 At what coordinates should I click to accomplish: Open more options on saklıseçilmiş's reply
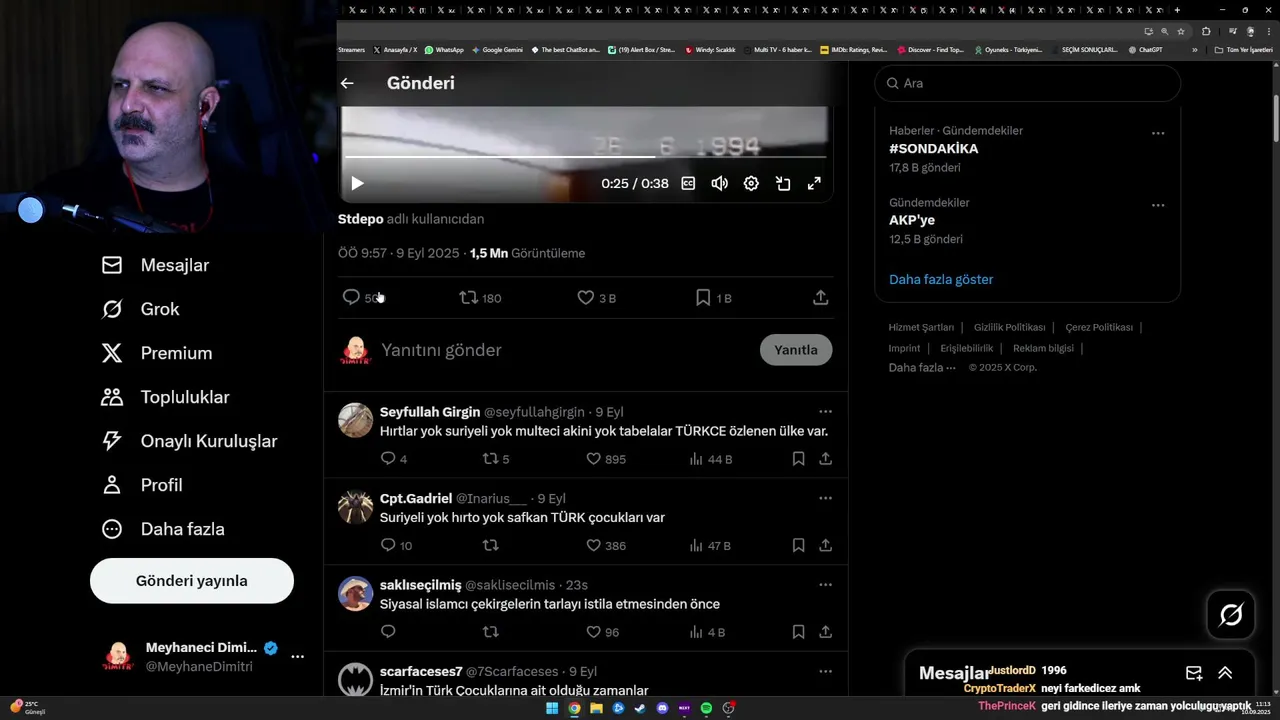tap(825, 584)
